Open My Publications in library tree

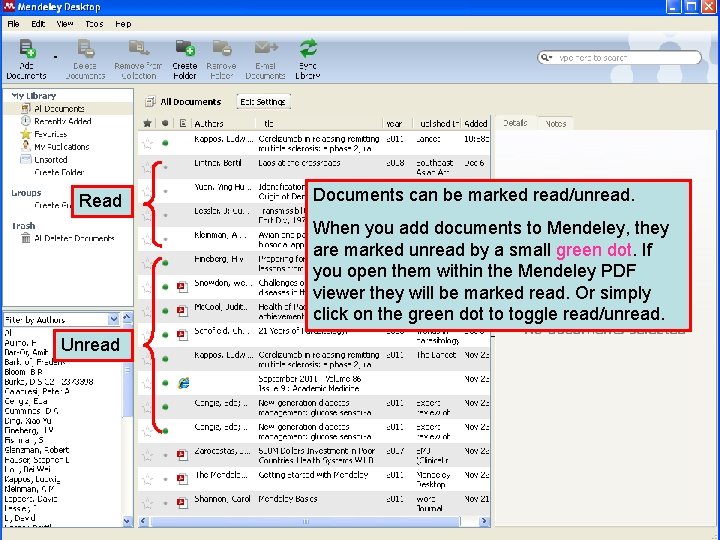click(x=62, y=147)
